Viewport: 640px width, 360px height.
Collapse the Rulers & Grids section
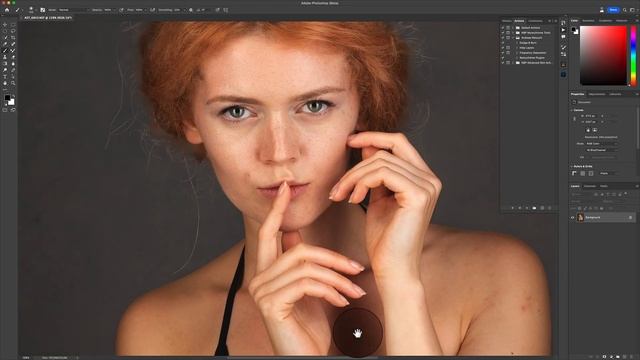tap(571, 166)
